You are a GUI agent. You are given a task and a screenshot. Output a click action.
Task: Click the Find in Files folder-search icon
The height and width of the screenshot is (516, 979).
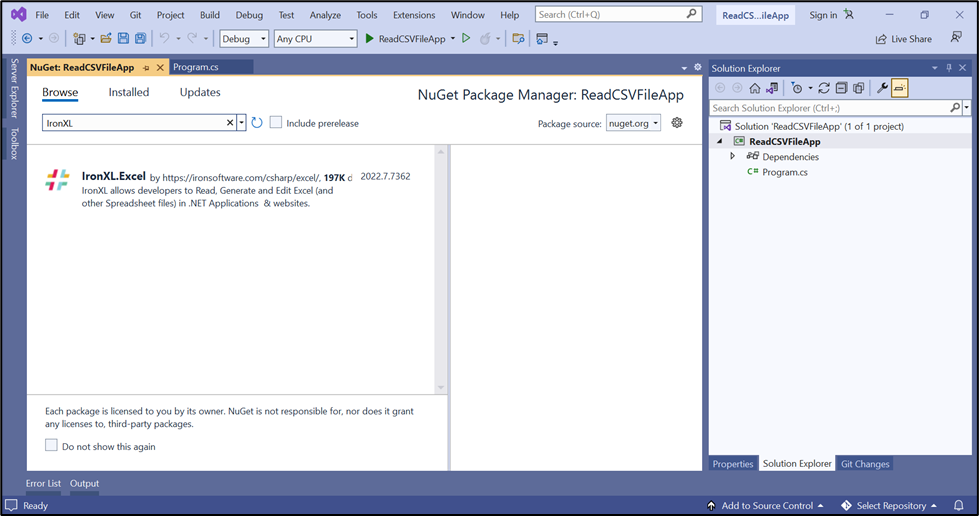518,39
